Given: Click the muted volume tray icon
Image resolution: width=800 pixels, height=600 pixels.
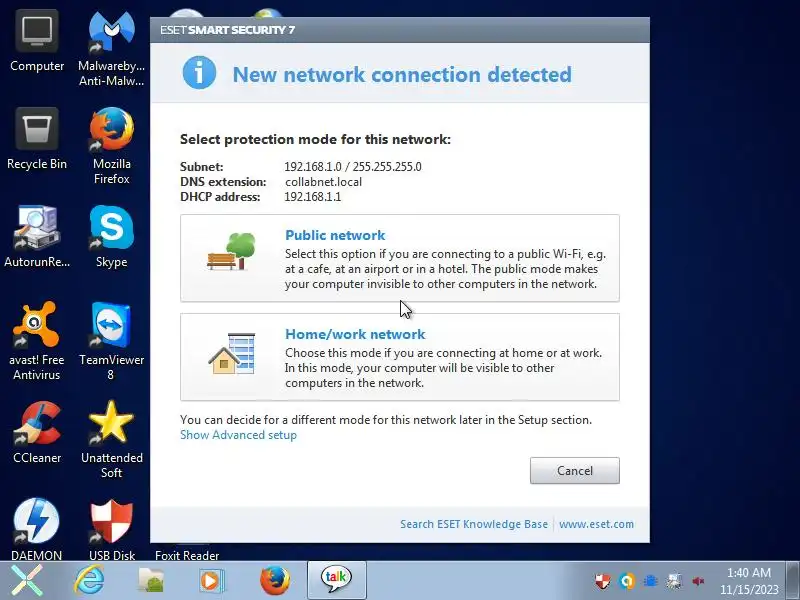Looking at the screenshot, I should click(698, 581).
